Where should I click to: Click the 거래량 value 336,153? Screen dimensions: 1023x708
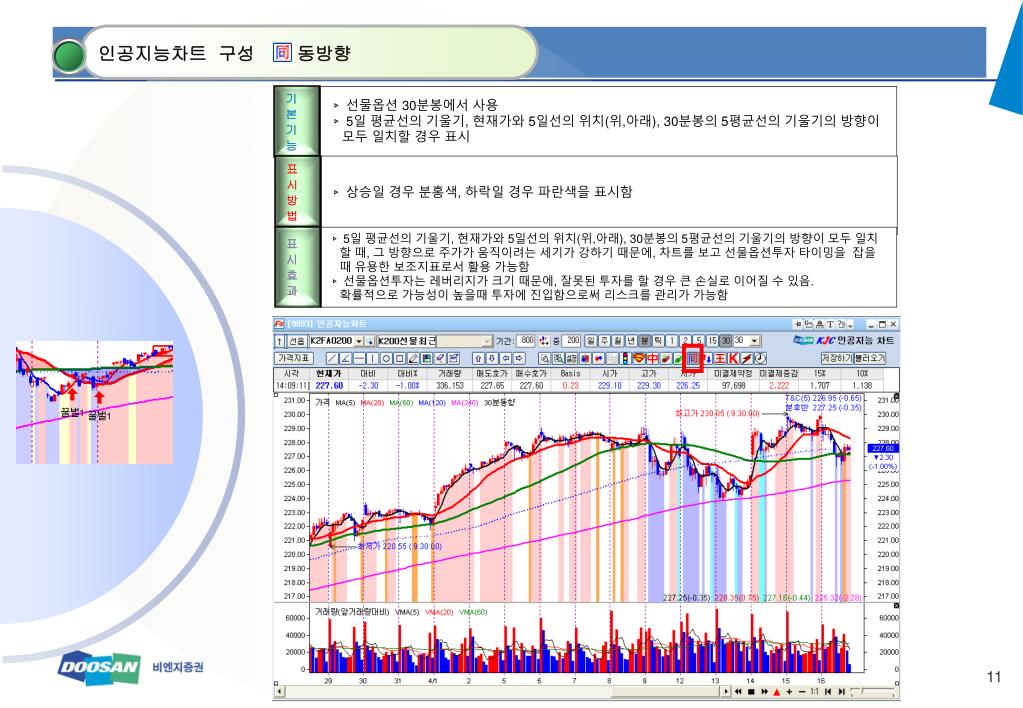pyautogui.click(x=450, y=386)
